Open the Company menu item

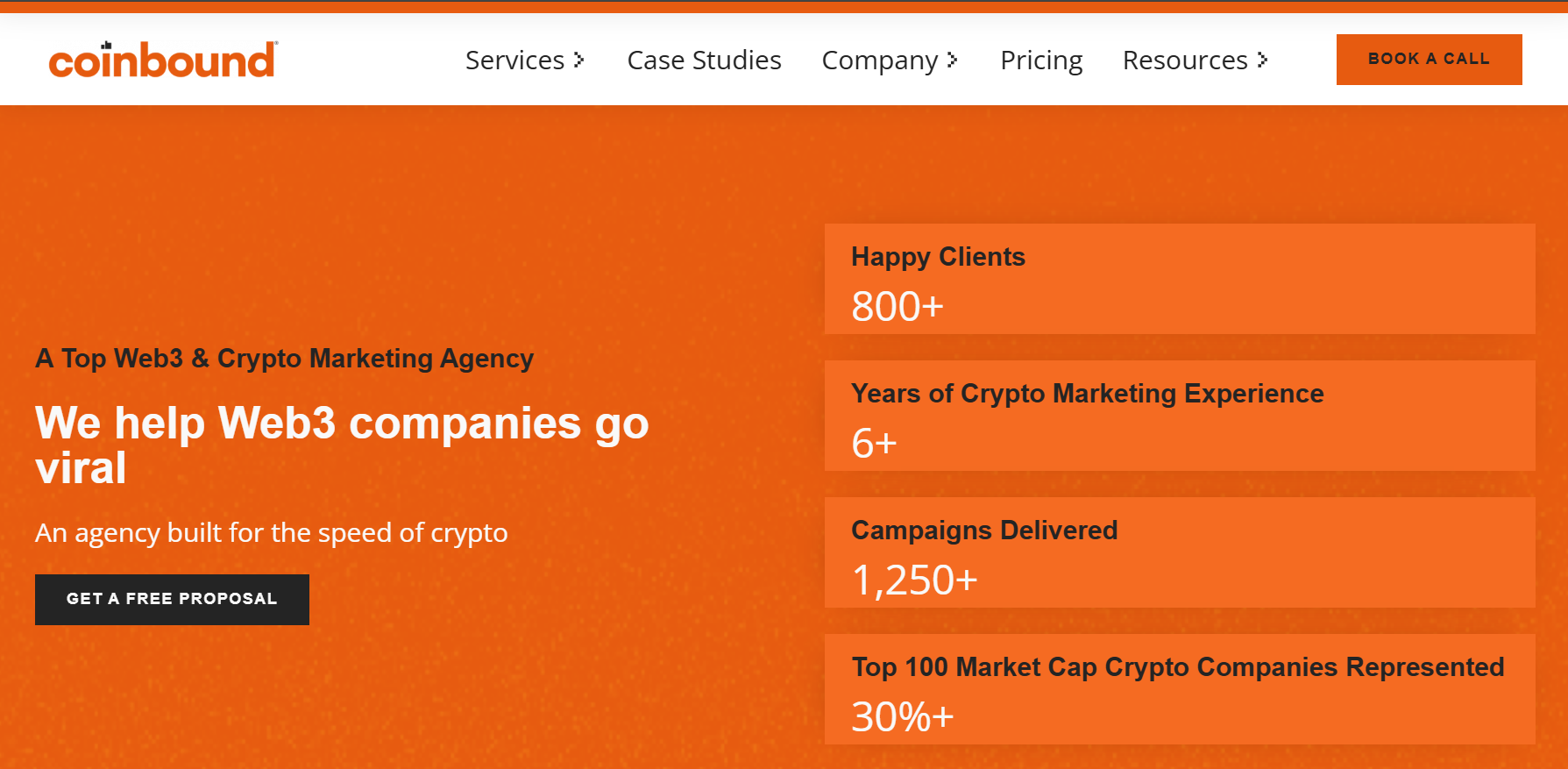coord(879,60)
